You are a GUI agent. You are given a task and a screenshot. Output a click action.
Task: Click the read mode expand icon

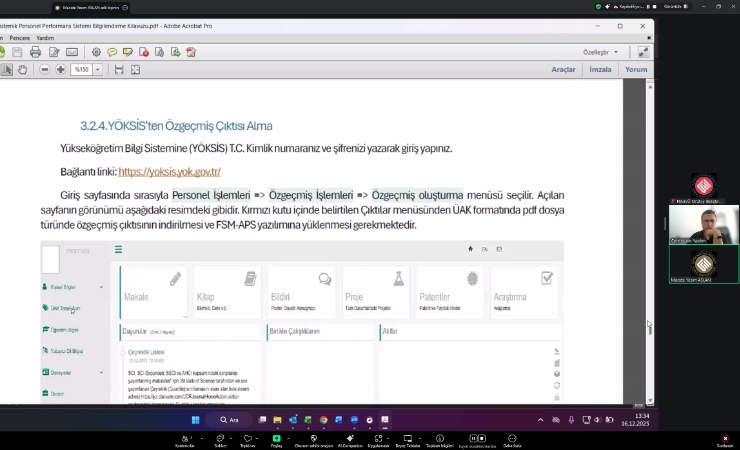(643, 52)
